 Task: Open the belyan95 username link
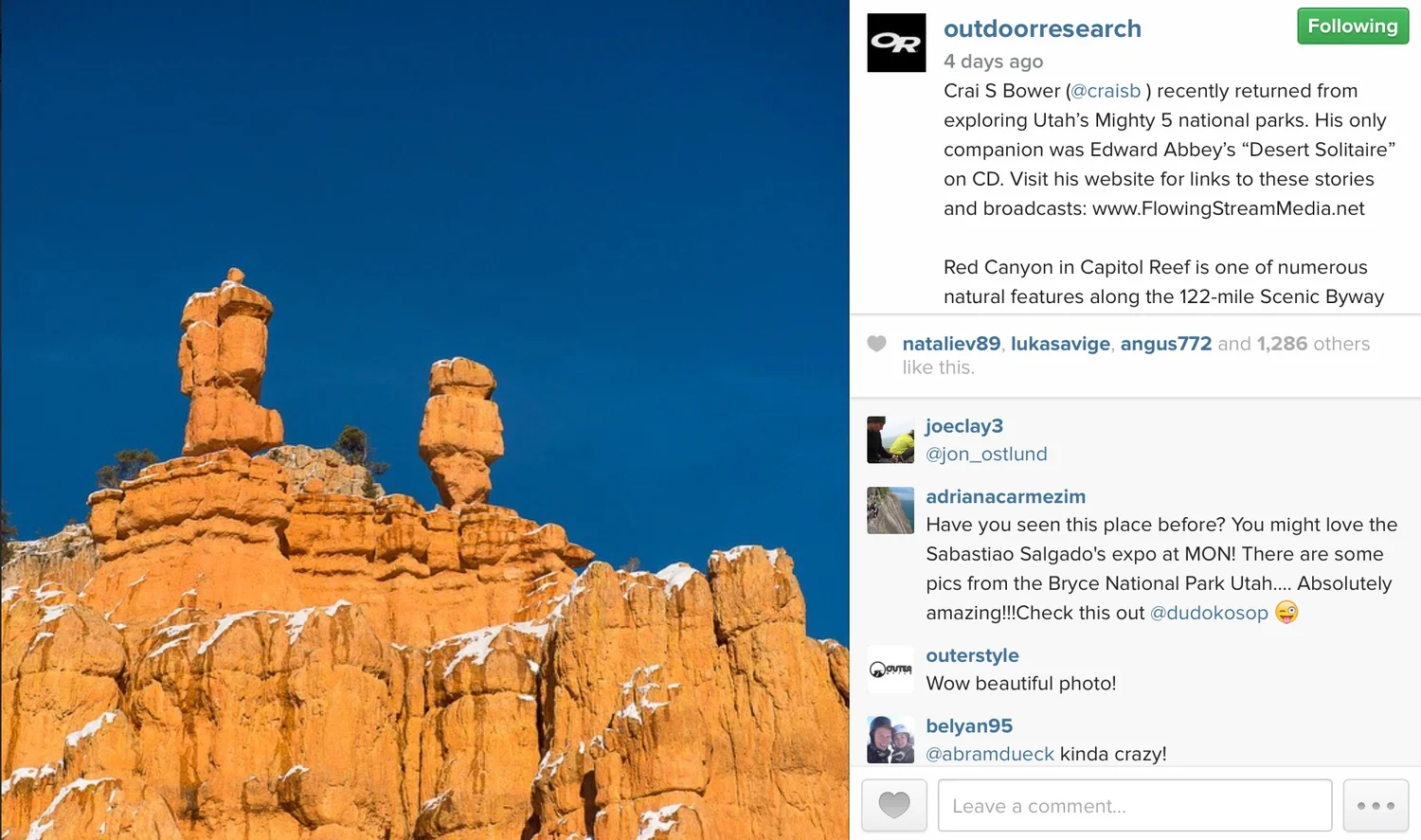point(969,726)
